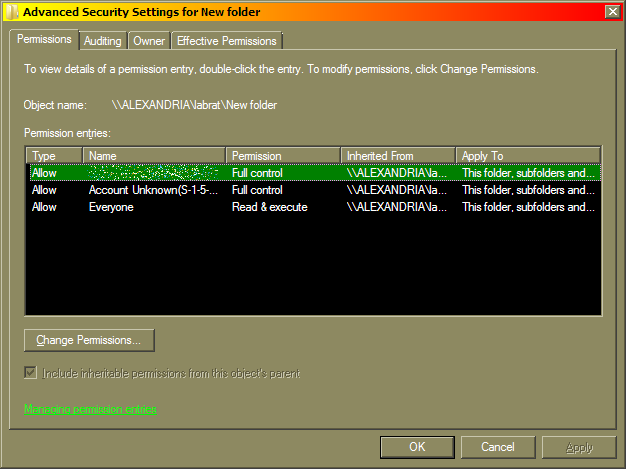Select the highlighted first Full control entry
The width and height of the screenshot is (626, 469).
pyautogui.click(x=313, y=173)
